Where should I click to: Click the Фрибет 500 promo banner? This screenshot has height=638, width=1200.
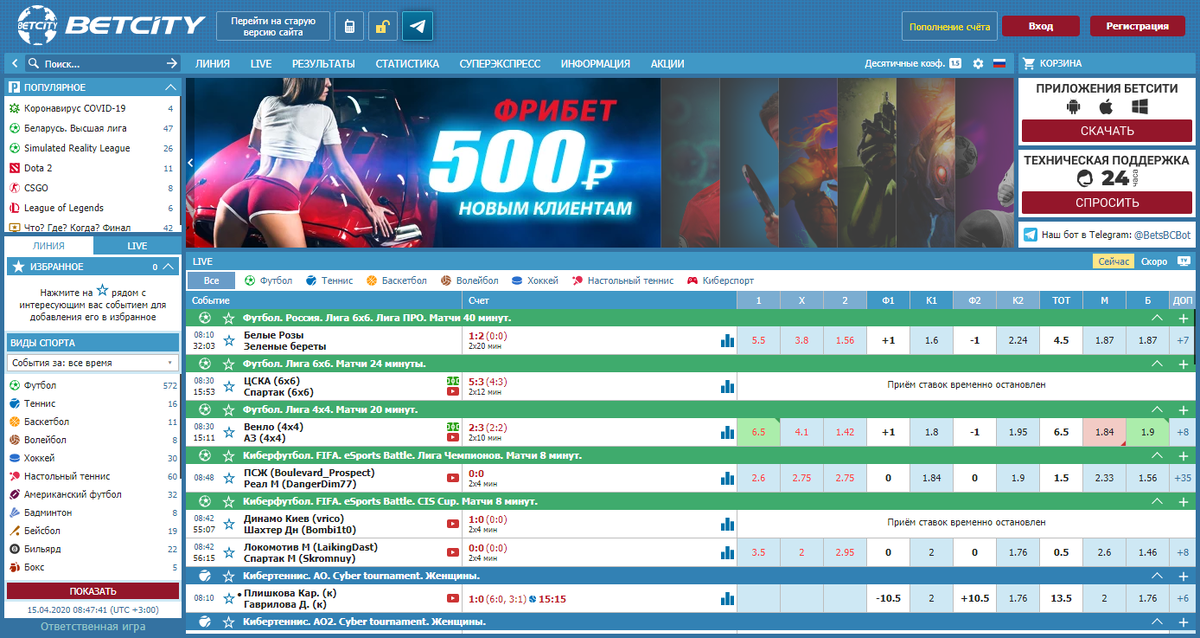click(423, 163)
